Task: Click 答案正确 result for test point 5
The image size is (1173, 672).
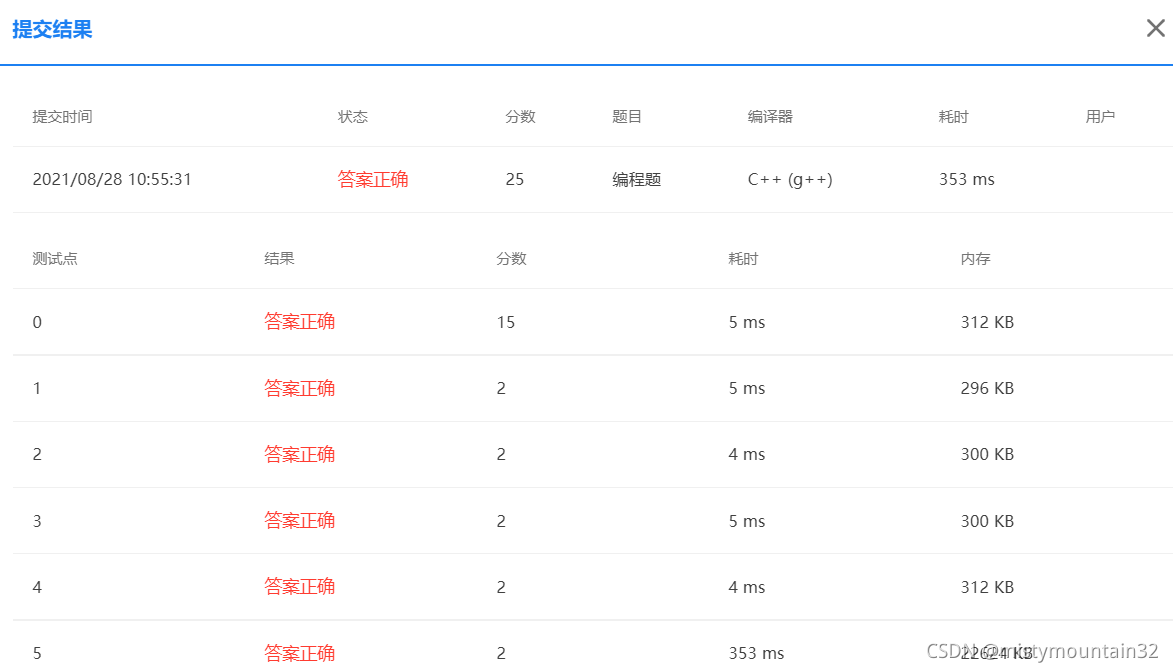Action: tap(299, 653)
